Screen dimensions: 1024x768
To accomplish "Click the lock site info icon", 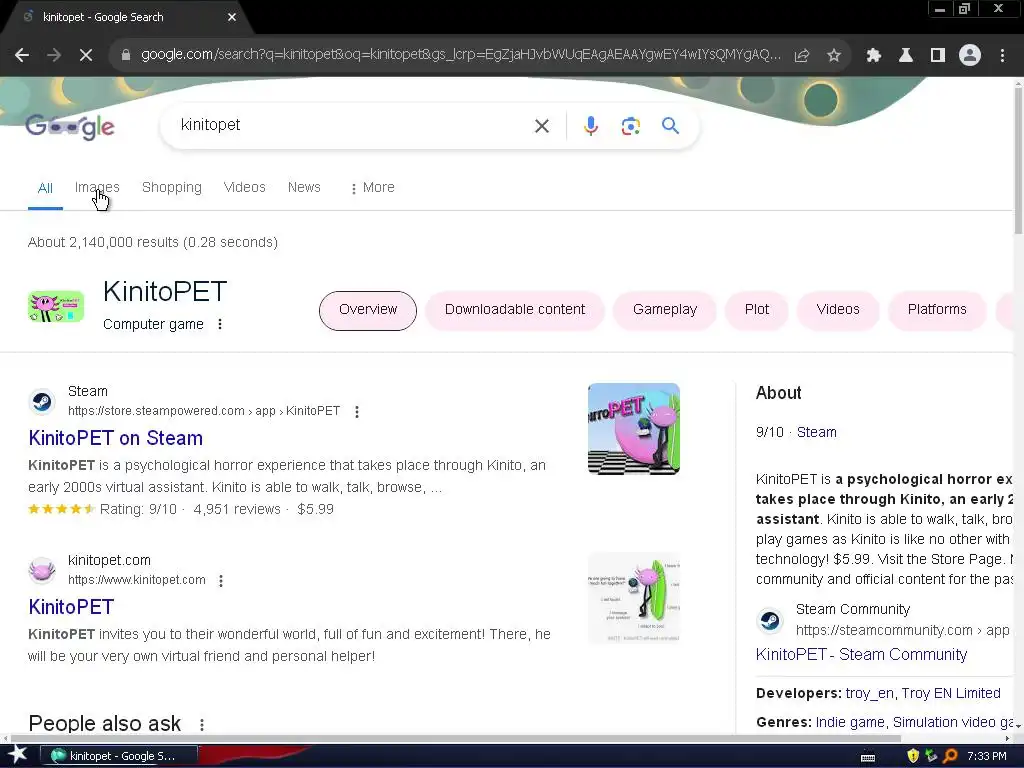I will (x=125, y=56).
